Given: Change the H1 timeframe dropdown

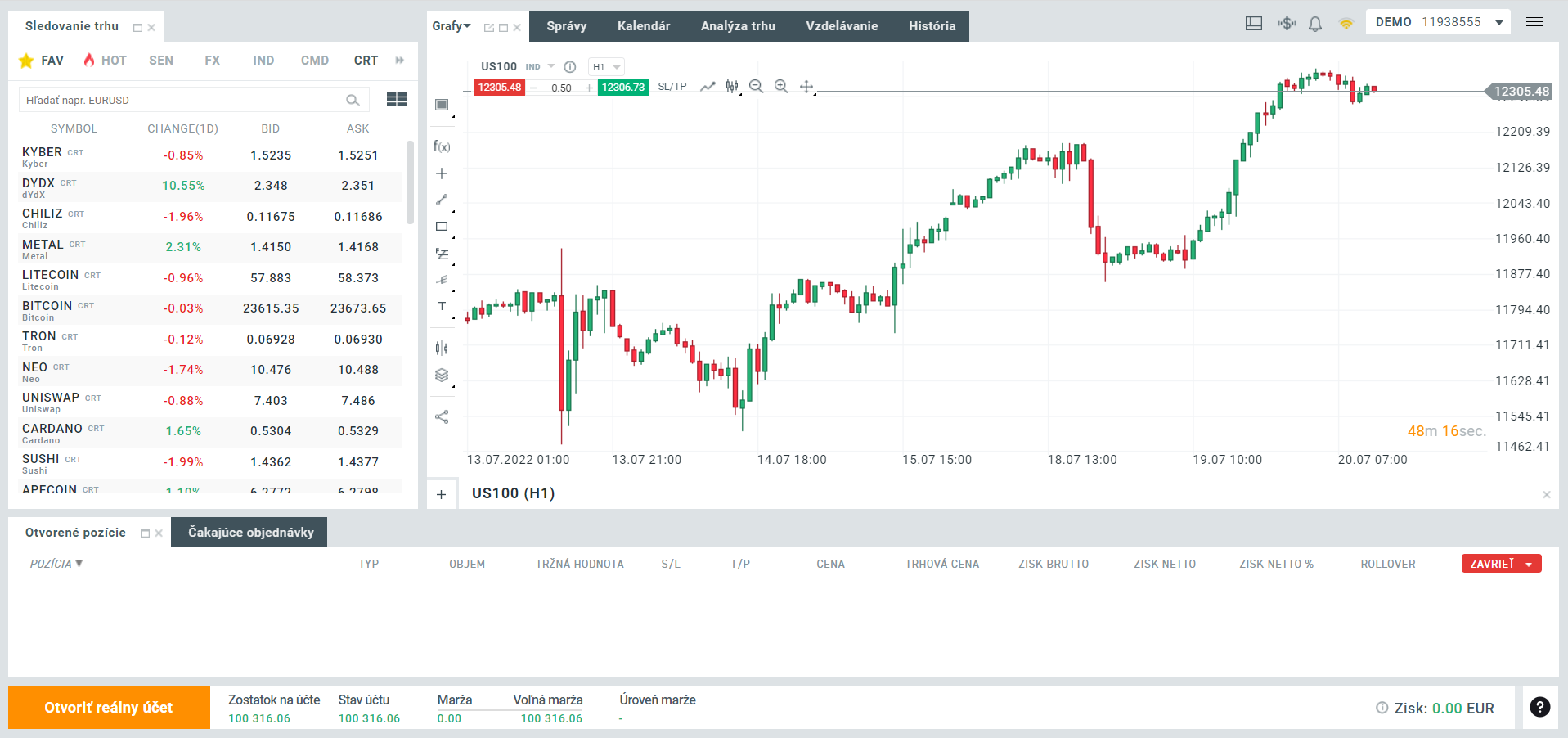Looking at the screenshot, I should pos(606,66).
